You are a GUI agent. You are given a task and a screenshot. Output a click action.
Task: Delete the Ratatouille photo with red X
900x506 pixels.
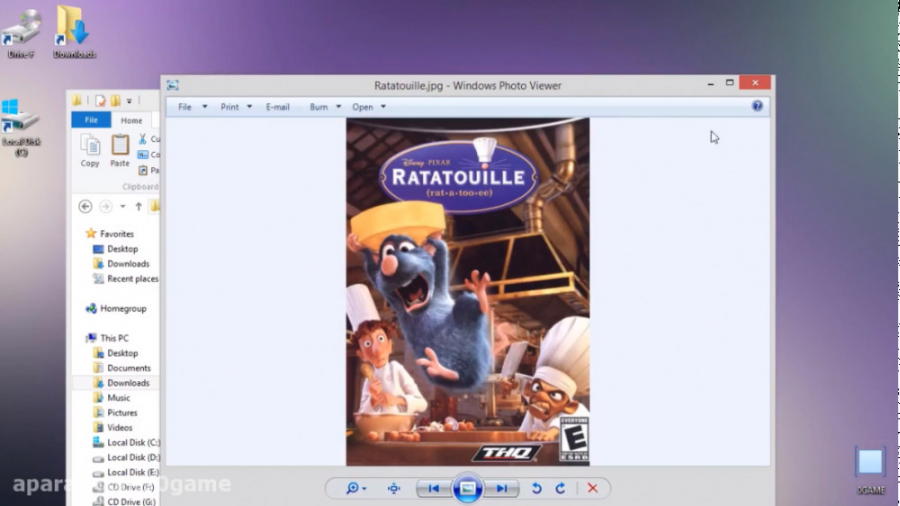tap(592, 488)
